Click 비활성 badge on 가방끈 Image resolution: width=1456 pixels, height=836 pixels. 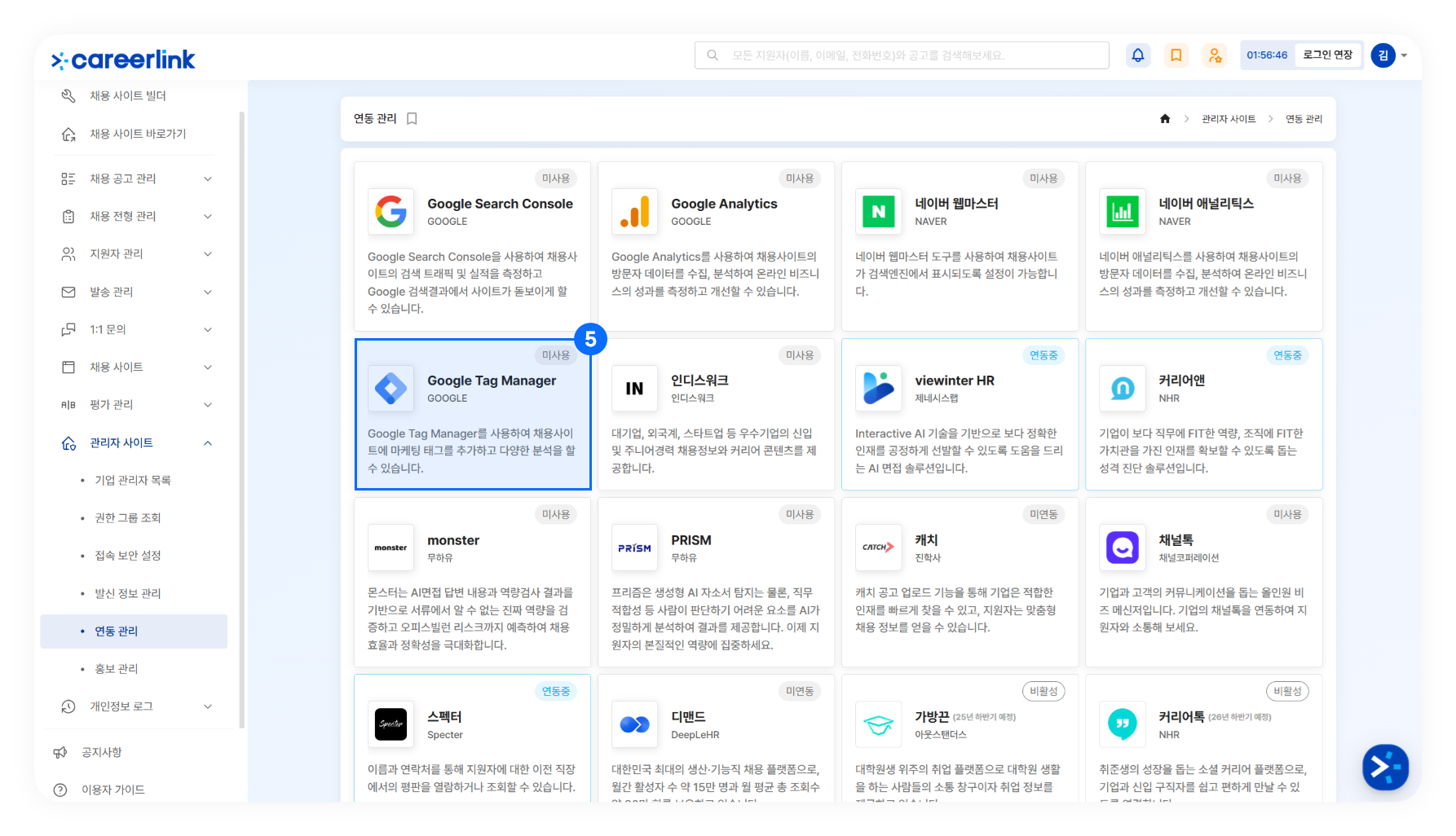click(1043, 691)
